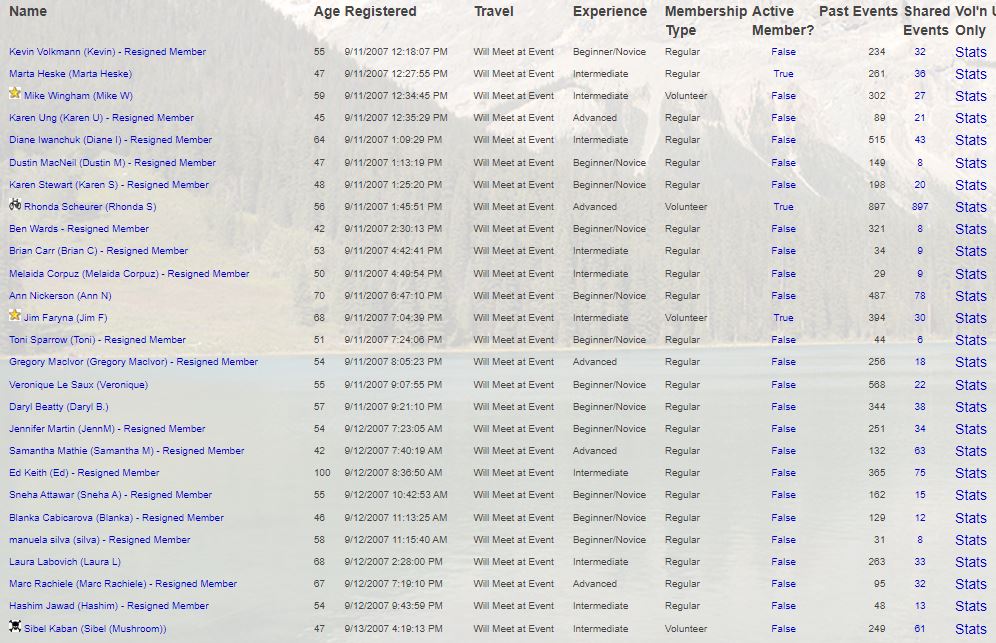Select Ed Keith's age value 100
996x643 pixels.
pyautogui.click(x=322, y=473)
